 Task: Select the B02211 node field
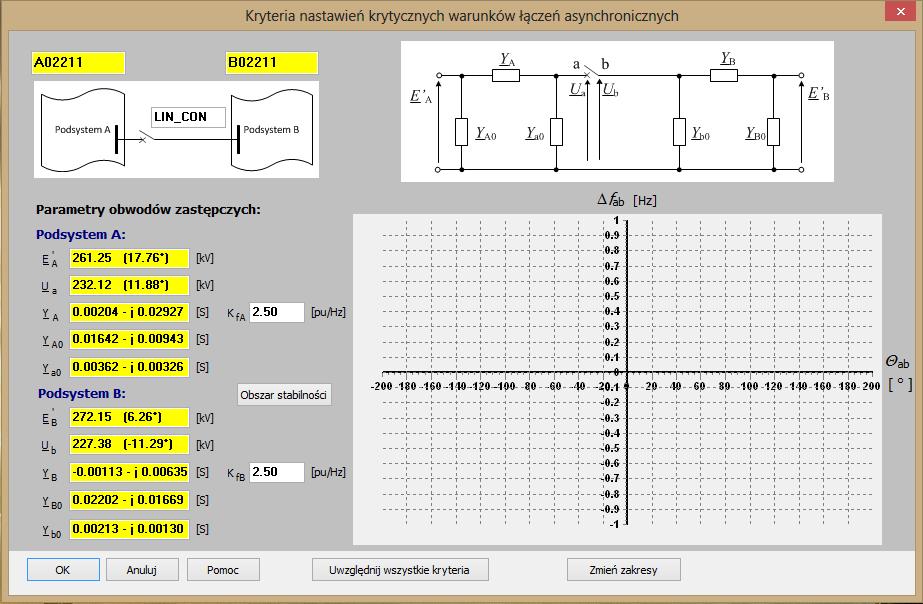coord(272,63)
